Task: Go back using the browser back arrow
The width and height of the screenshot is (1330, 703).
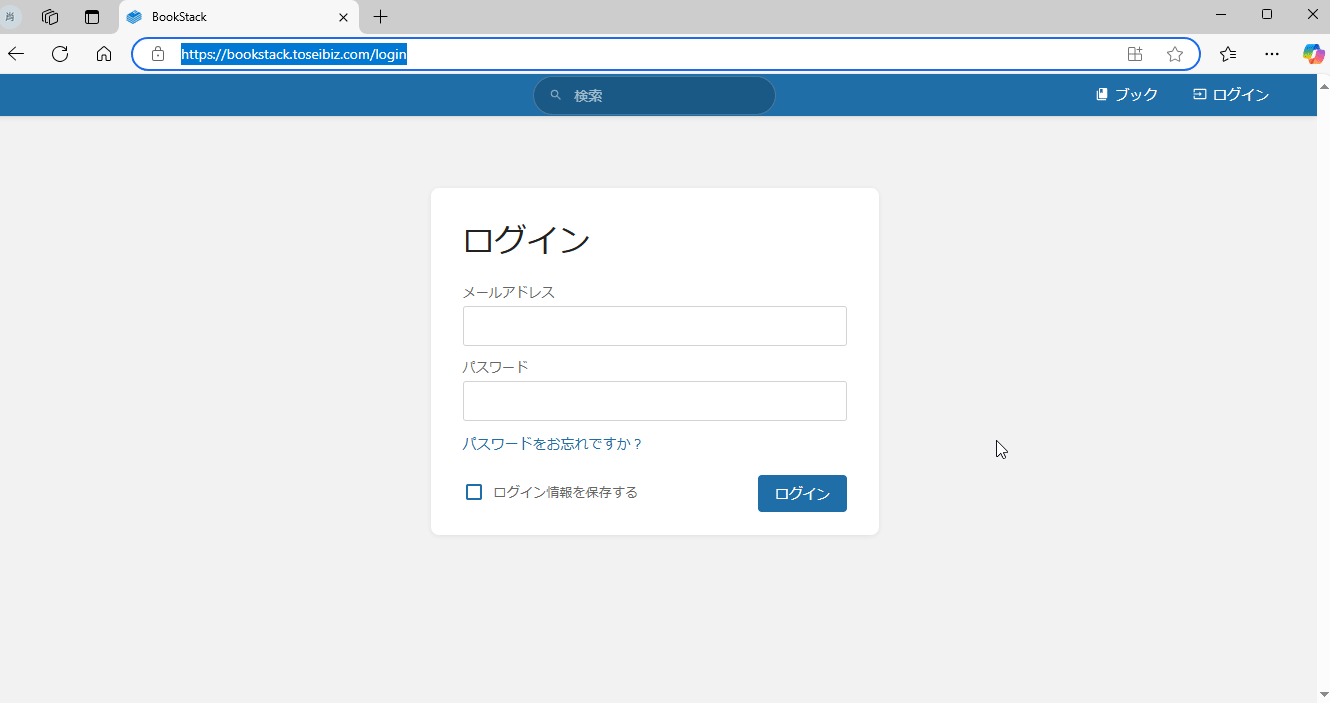Action: [x=17, y=54]
